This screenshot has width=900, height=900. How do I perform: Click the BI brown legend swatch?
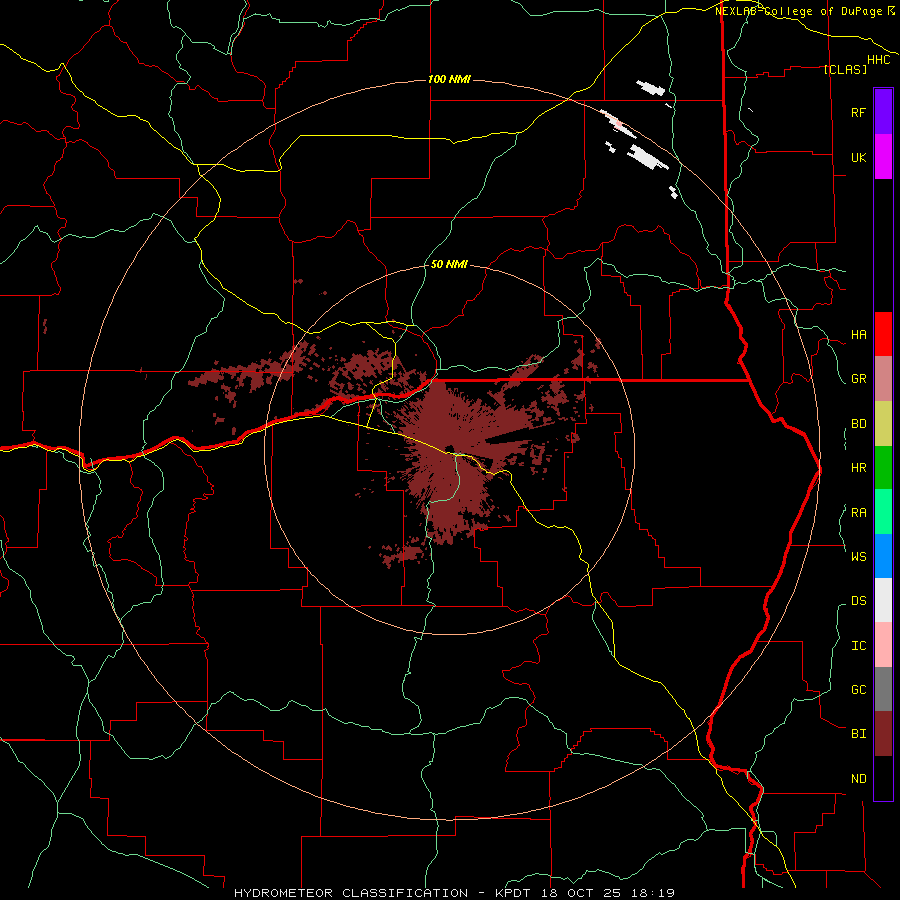pyautogui.click(x=883, y=734)
